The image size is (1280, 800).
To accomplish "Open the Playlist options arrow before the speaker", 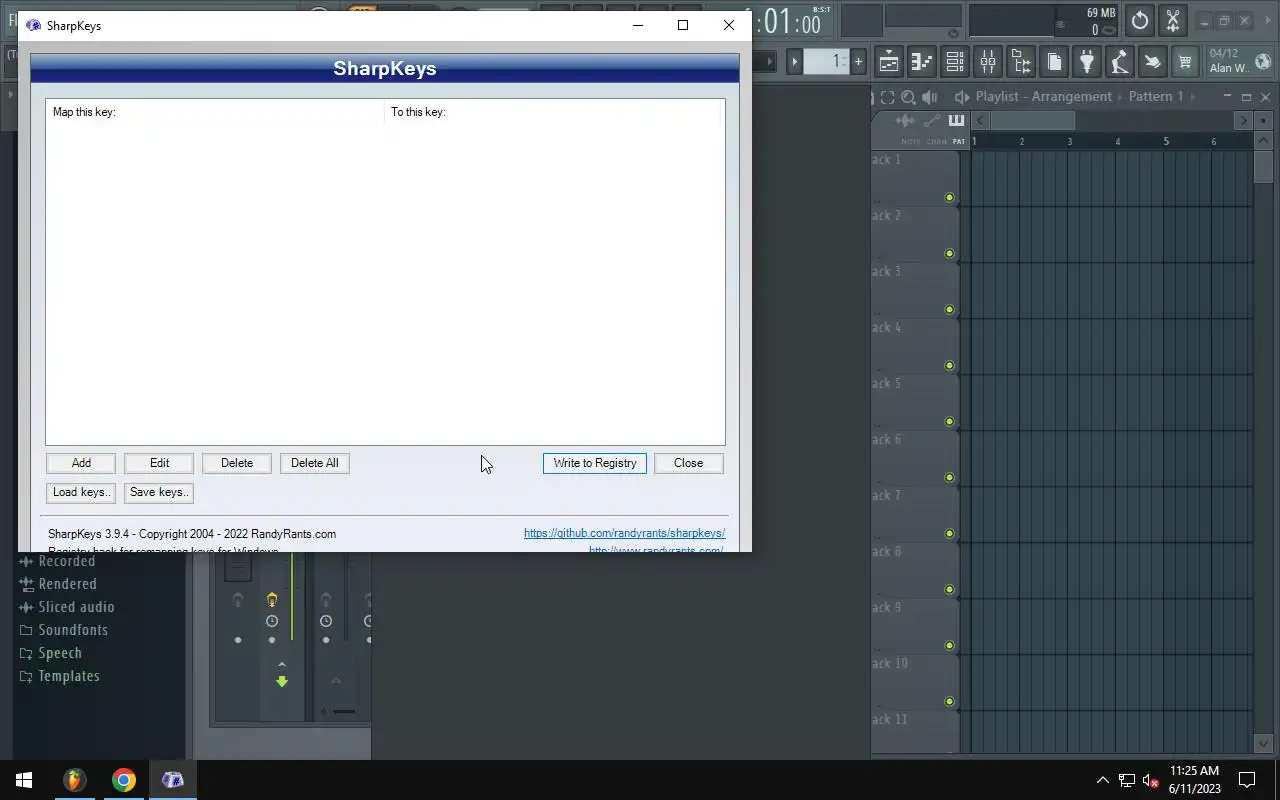I will point(962,97).
